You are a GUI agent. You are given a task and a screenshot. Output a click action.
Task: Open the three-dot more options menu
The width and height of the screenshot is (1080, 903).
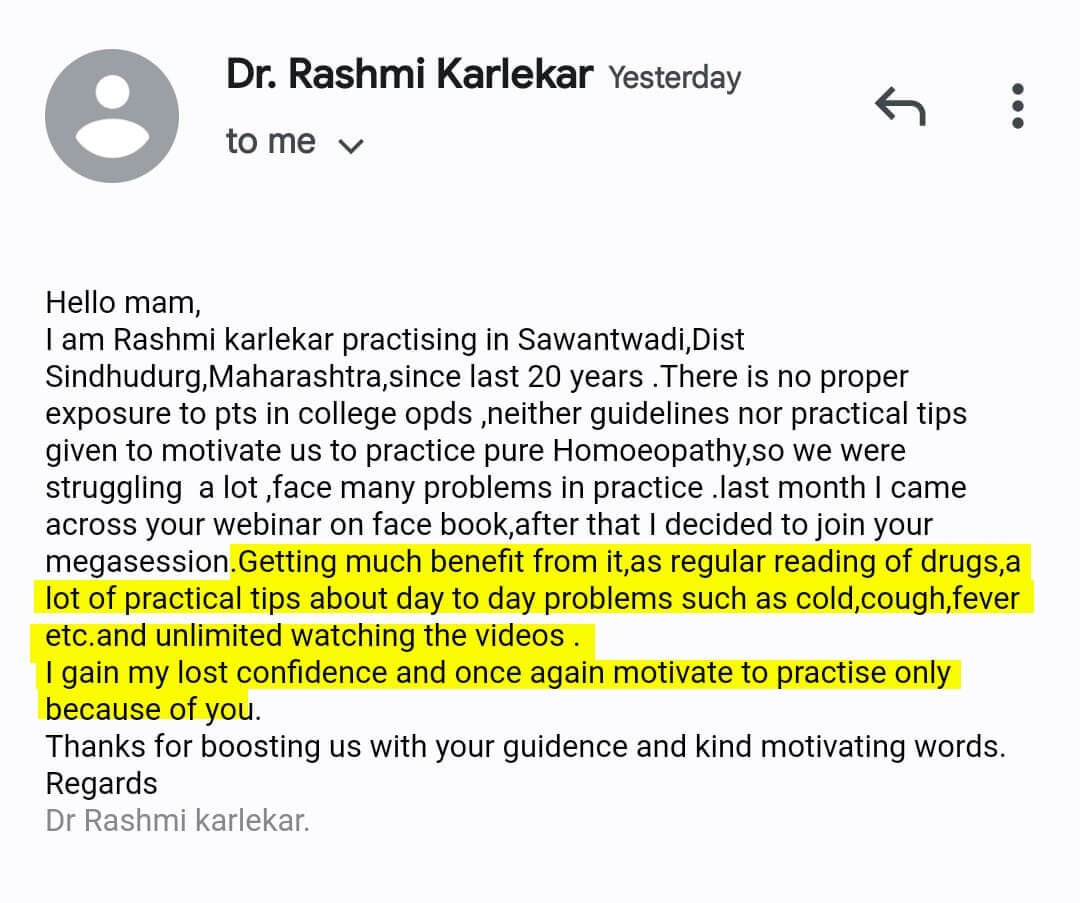pos(1017,106)
